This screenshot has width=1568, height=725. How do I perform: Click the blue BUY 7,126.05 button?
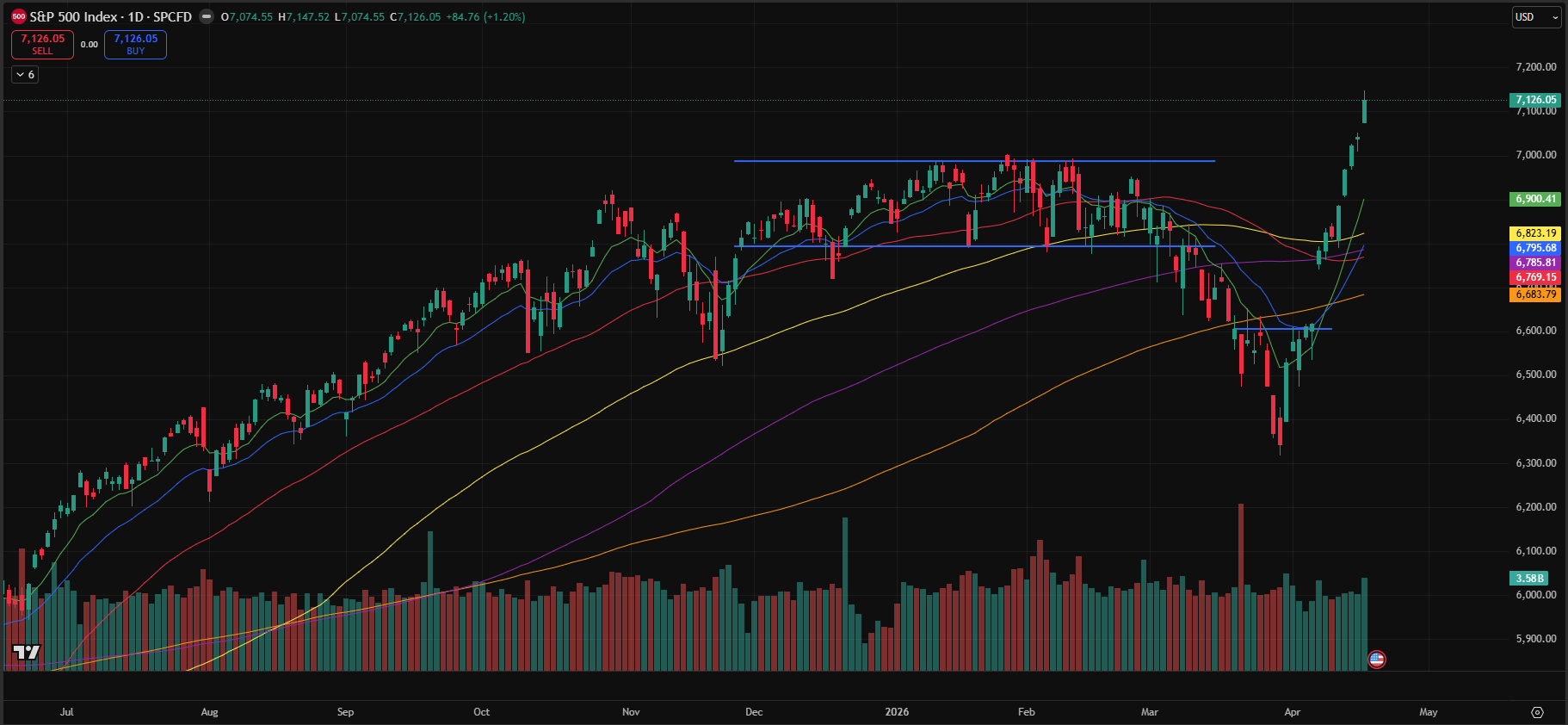point(135,45)
